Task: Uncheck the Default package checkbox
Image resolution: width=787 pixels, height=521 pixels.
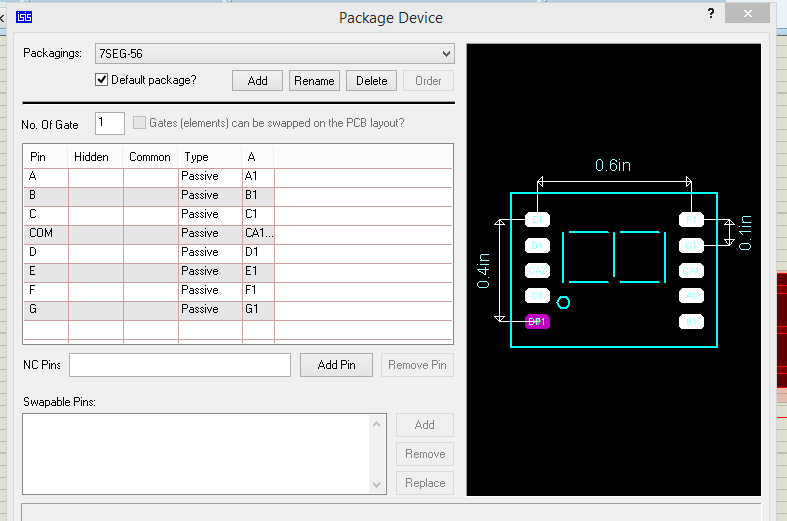Action: pyautogui.click(x=101, y=80)
